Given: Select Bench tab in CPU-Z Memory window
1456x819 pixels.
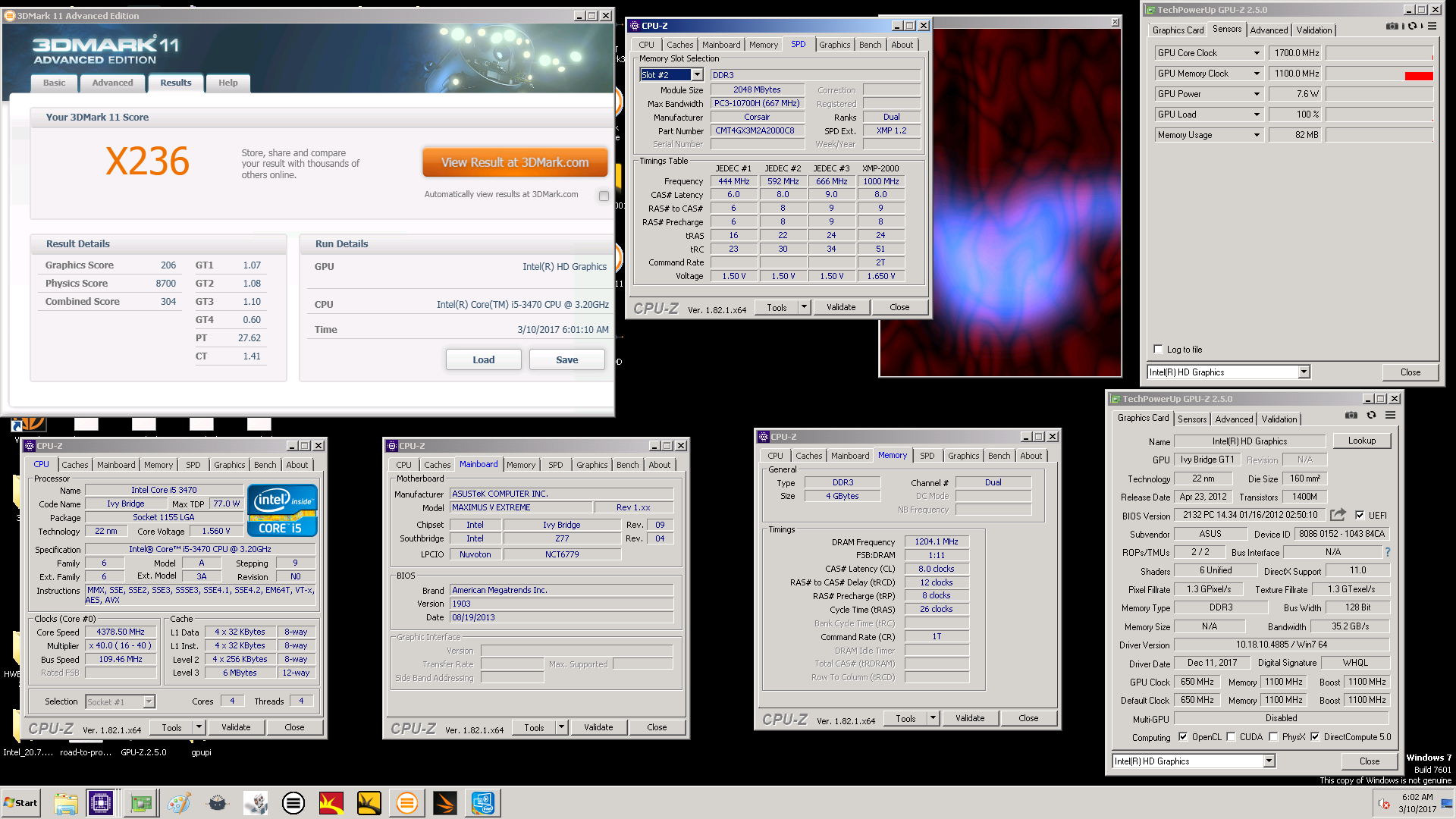Looking at the screenshot, I should click(999, 456).
